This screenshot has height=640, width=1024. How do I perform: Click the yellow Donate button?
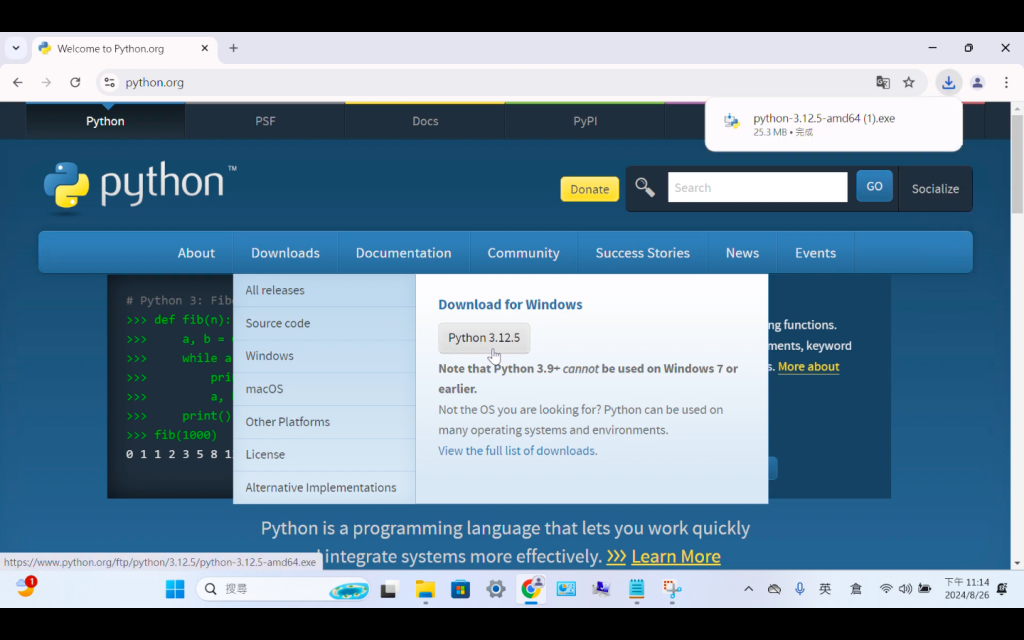click(590, 189)
